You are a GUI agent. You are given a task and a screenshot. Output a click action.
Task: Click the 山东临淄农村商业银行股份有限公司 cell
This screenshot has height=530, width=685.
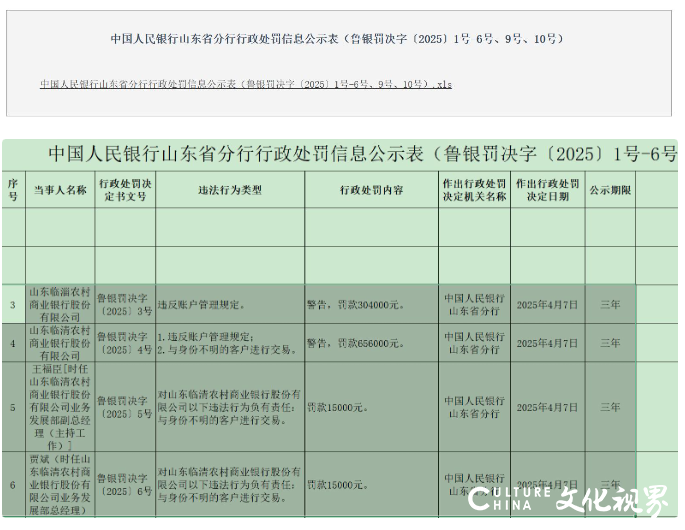[x=60, y=305]
